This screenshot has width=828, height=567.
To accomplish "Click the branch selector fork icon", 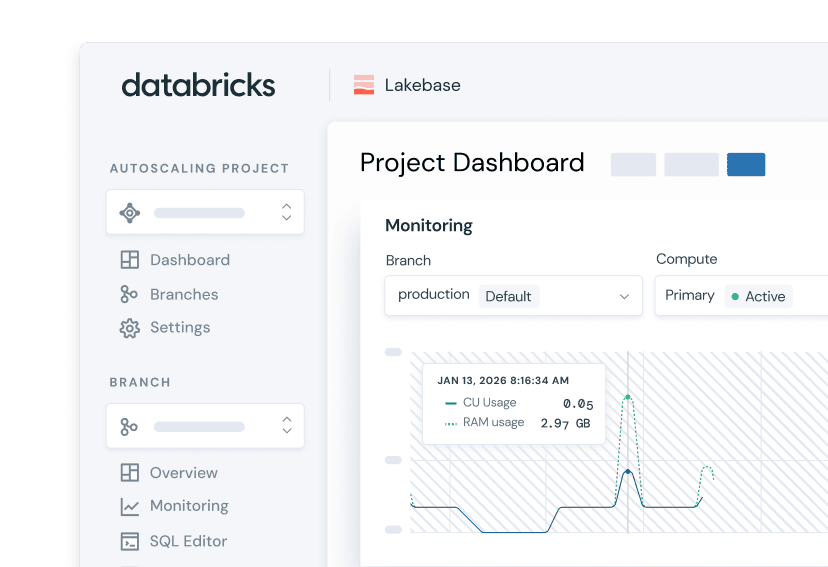I will point(129,427).
